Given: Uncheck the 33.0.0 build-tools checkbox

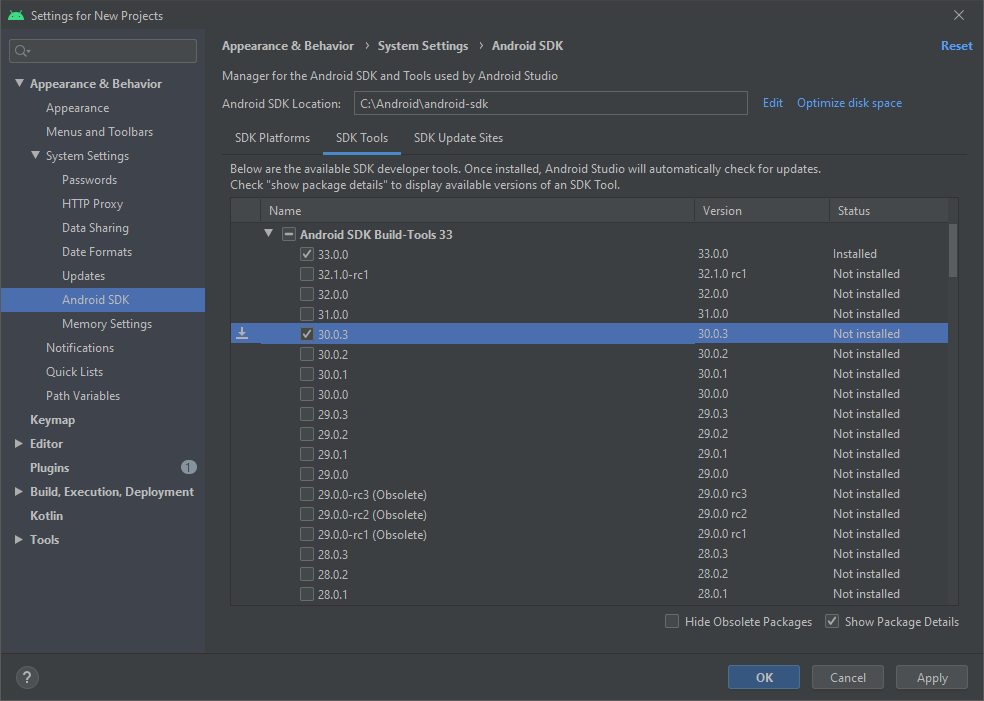Looking at the screenshot, I should click(x=307, y=254).
